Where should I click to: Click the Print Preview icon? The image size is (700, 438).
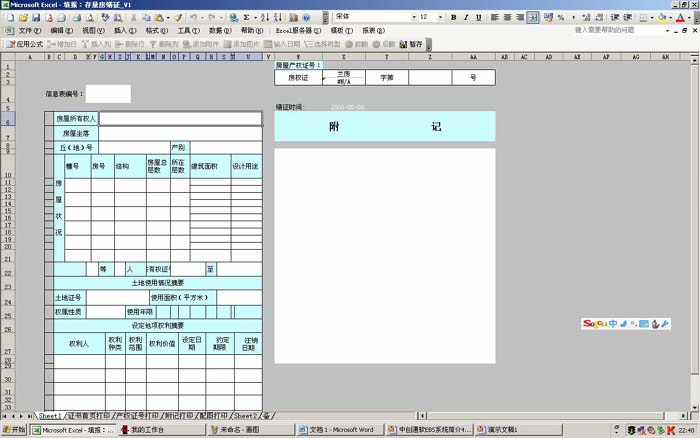click(x=89, y=18)
